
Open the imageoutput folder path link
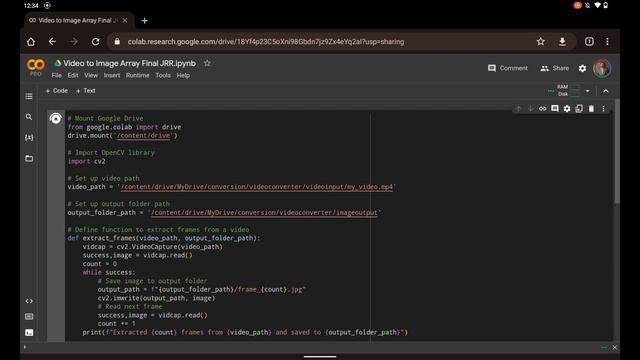(264, 213)
